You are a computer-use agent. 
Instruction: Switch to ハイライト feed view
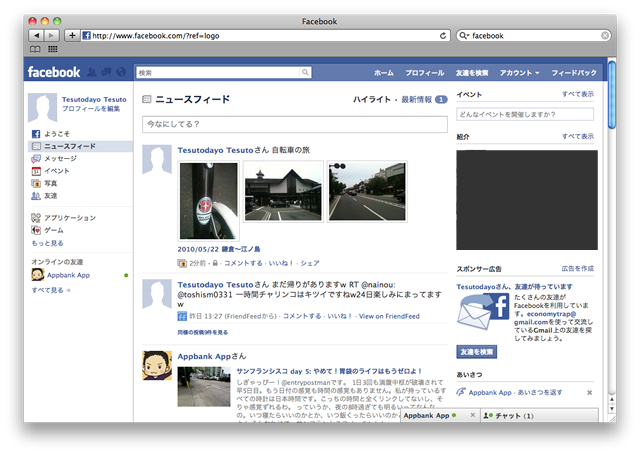pyautogui.click(x=372, y=99)
